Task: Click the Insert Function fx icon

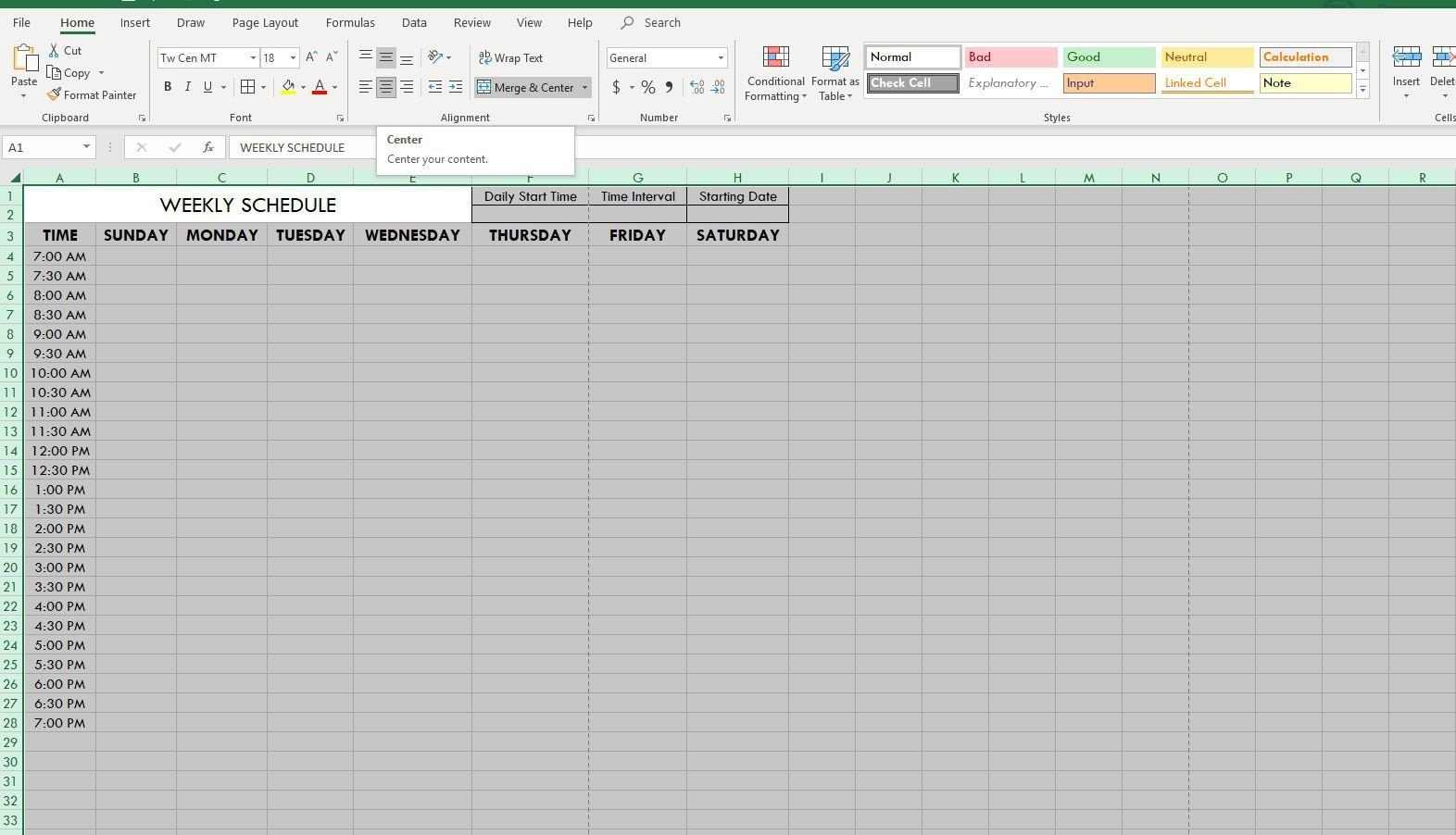Action: pos(208,147)
